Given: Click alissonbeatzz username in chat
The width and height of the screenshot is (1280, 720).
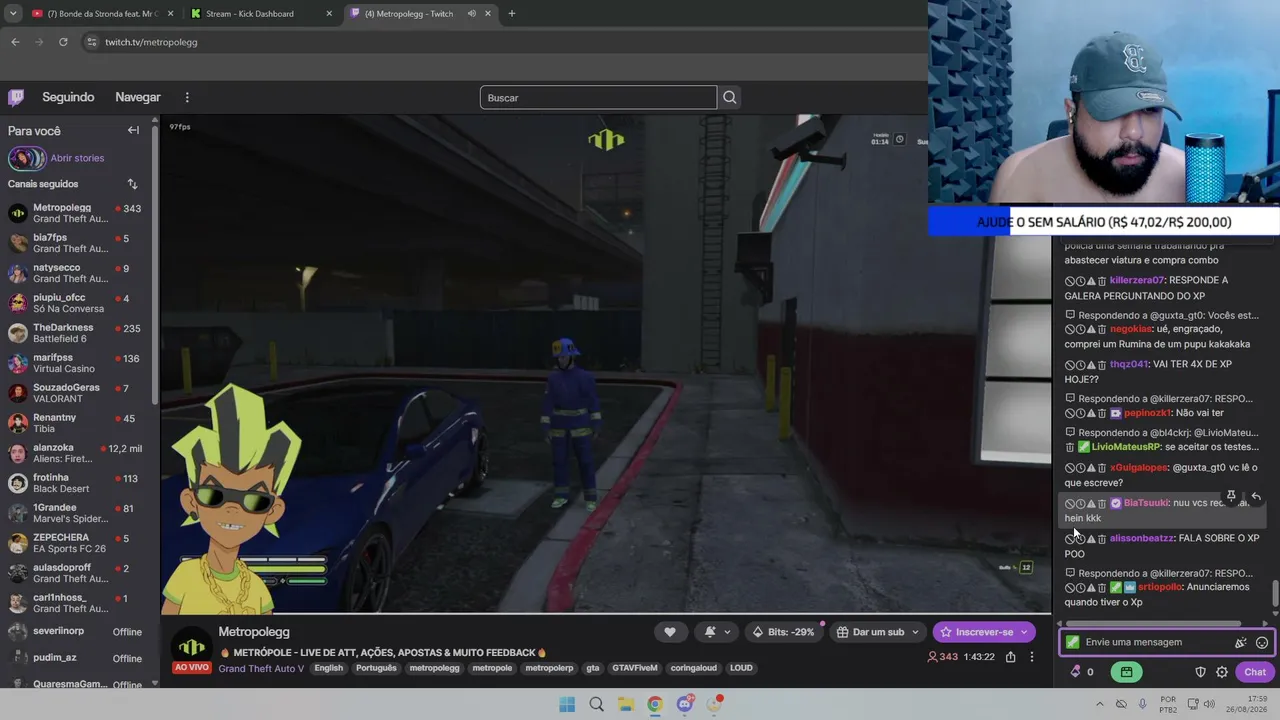Looking at the screenshot, I should (1142, 538).
